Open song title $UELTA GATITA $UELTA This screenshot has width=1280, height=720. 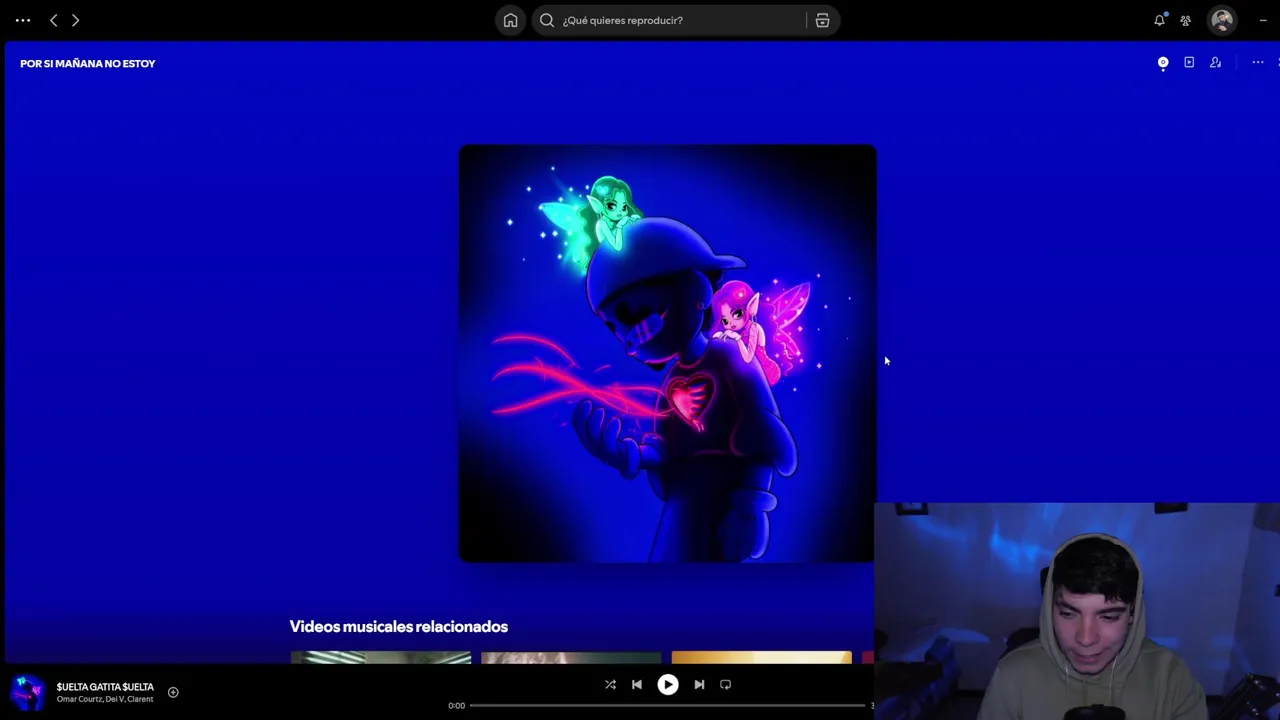105,687
